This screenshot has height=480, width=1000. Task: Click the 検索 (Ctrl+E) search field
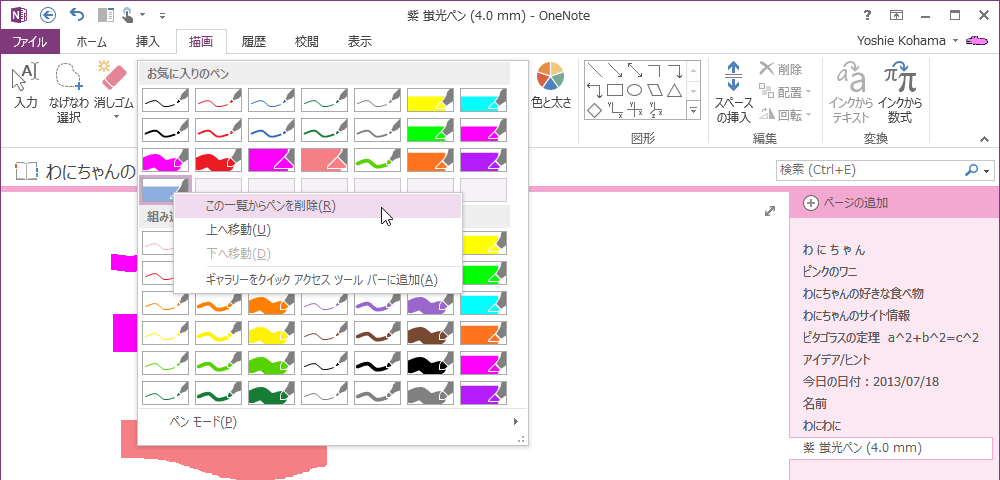(869, 170)
